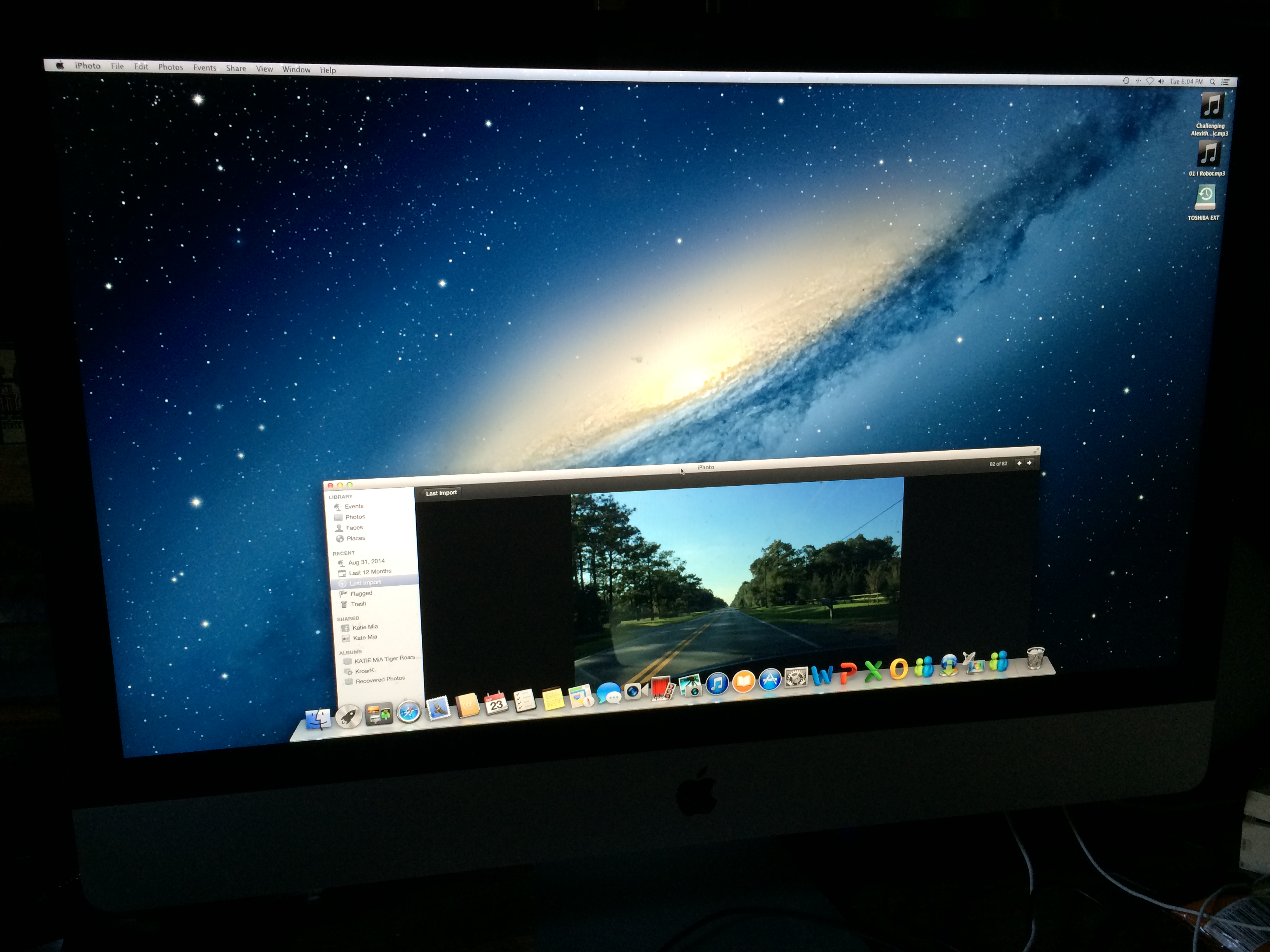Go to previous photo arrow

point(1019,462)
